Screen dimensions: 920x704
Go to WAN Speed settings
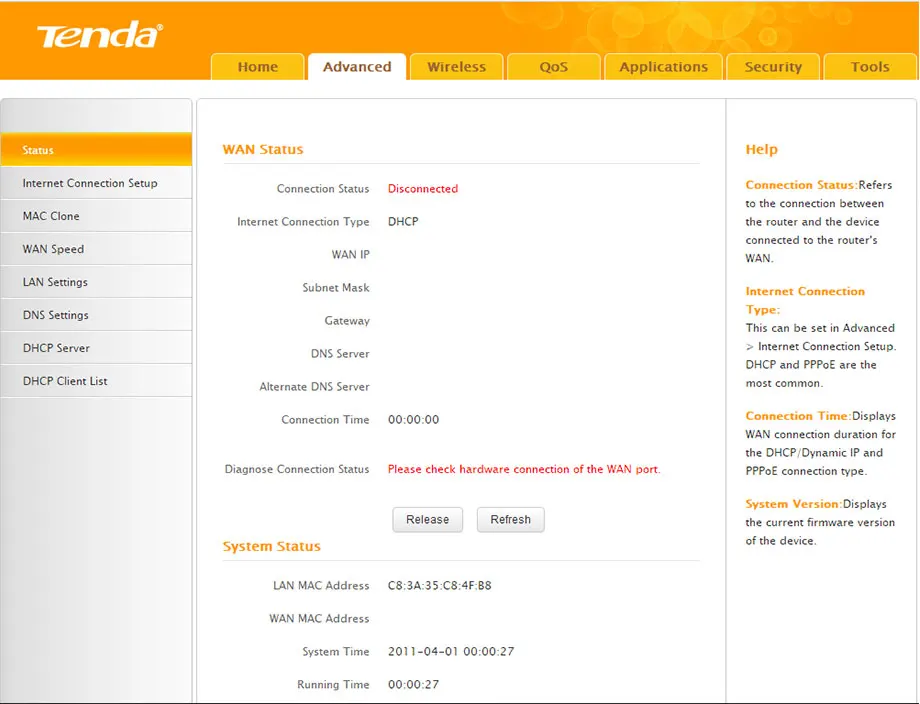tap(96, 249)
